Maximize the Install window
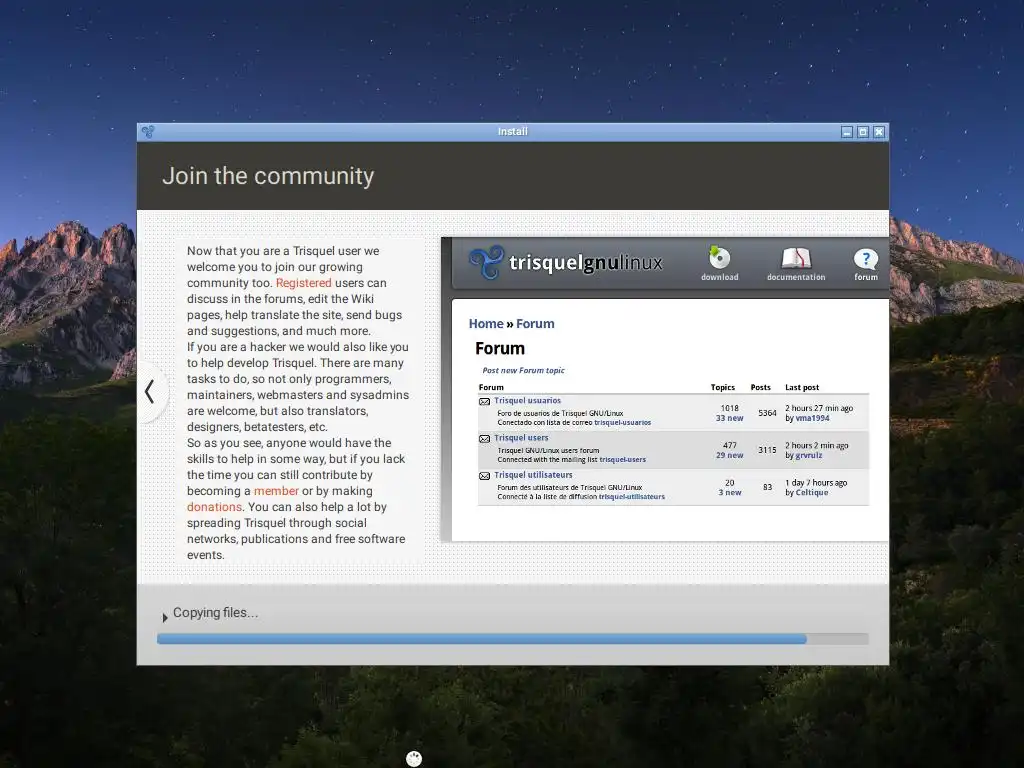1024x768 pixels. click(x=863, y=132)
